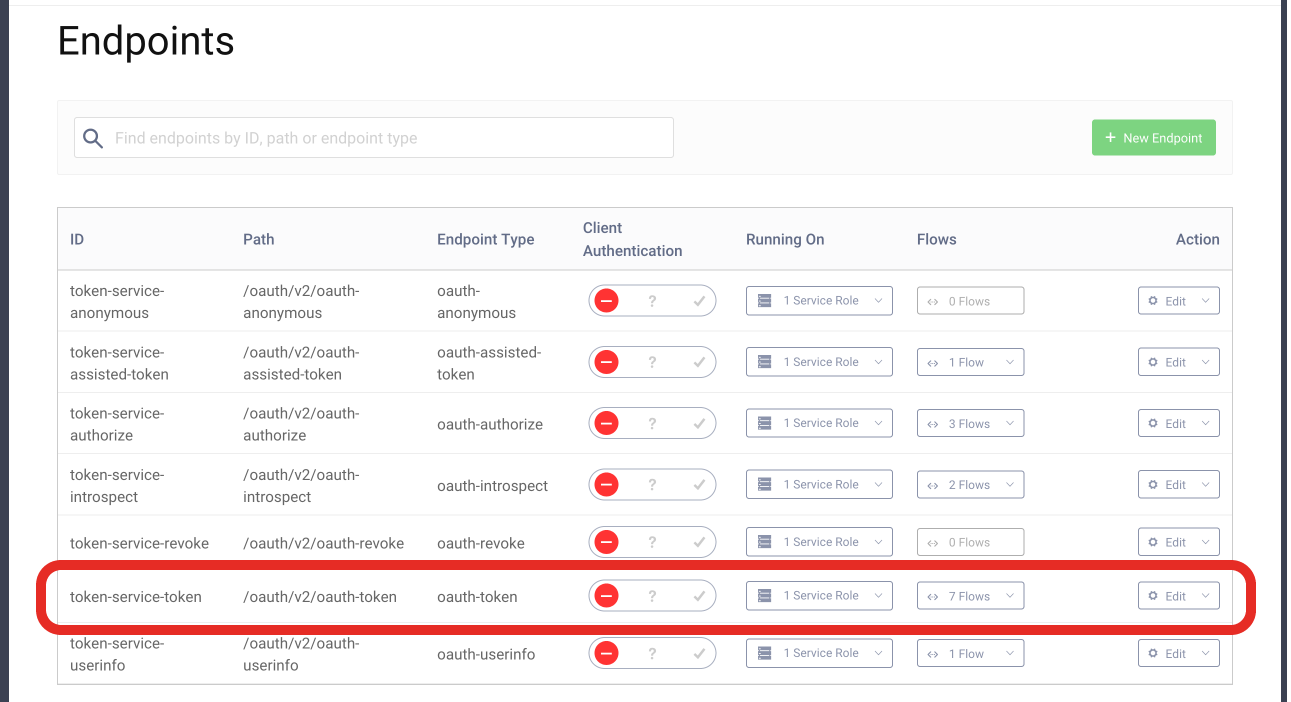Click the gear icon for token-service-revoke
Image resolution: width=1291 pixels, height=702 pixels.
pos(1152,542)
